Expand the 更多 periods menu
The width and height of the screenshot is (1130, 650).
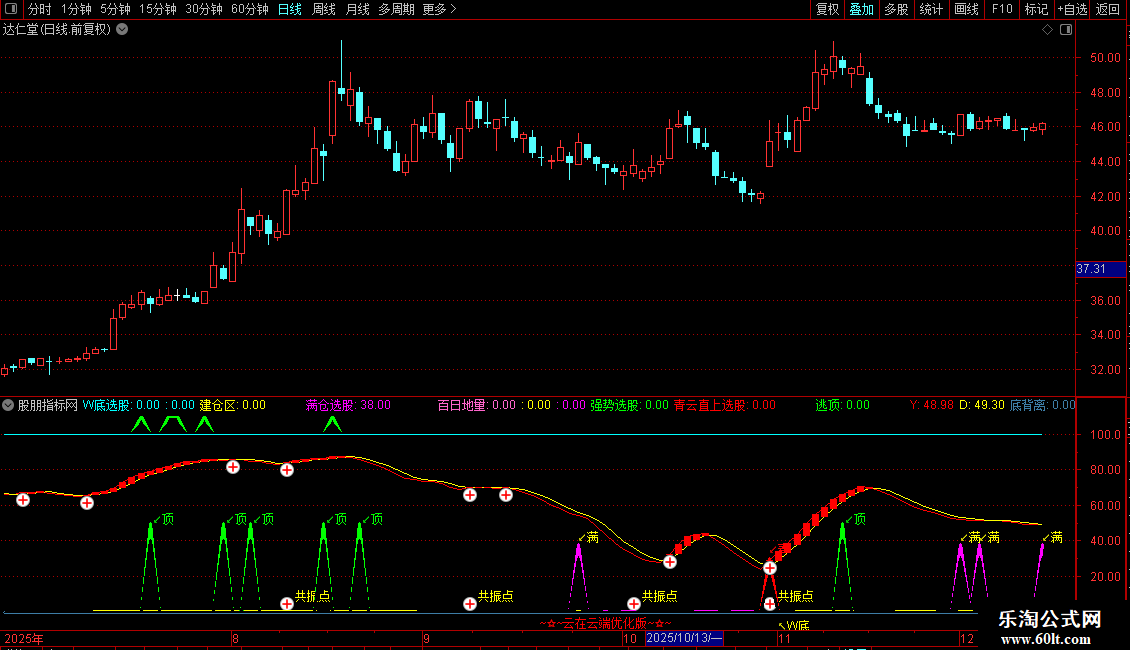tap(439, 9)
